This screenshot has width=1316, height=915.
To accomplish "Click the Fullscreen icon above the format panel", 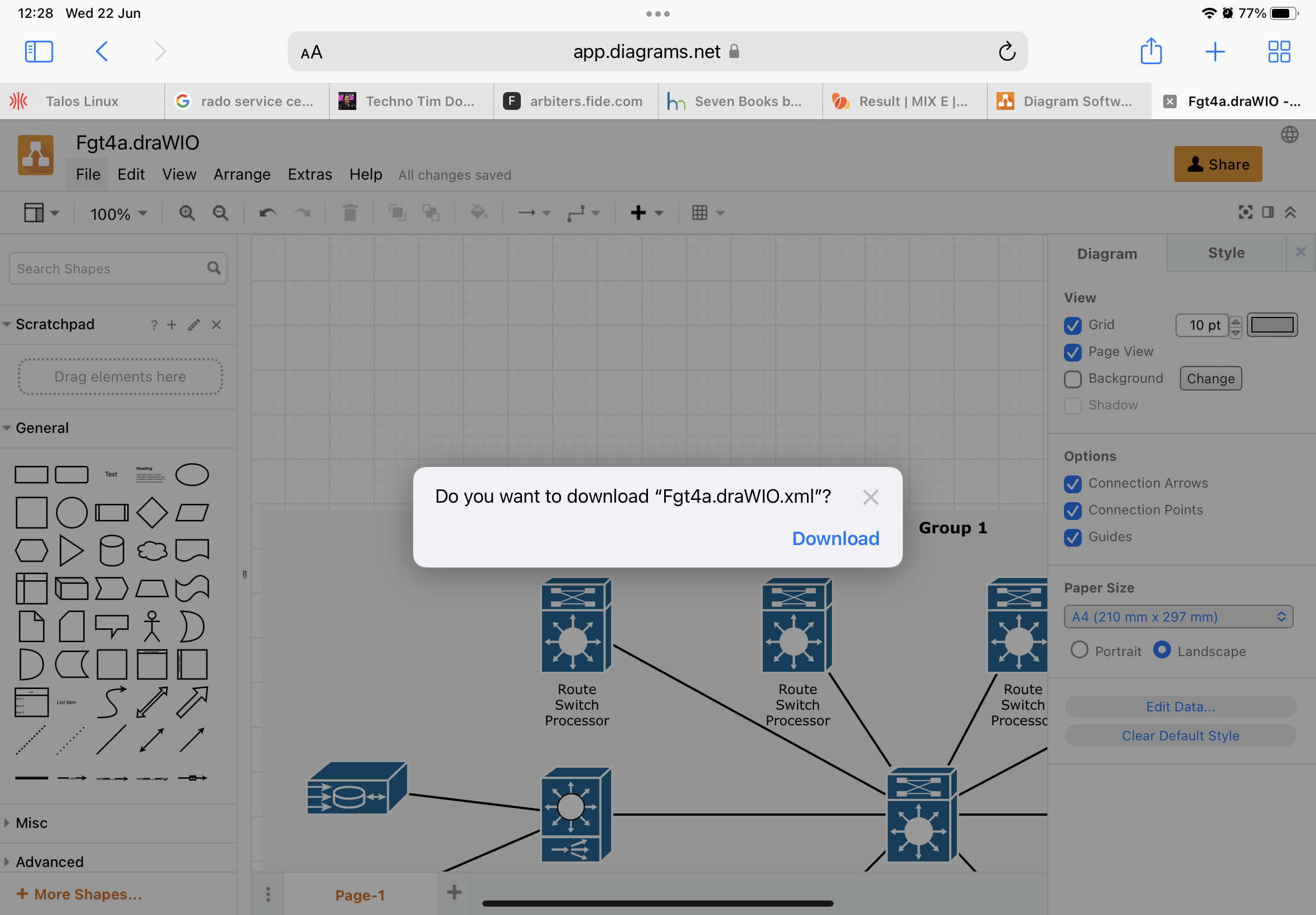I will (1246, 212).
